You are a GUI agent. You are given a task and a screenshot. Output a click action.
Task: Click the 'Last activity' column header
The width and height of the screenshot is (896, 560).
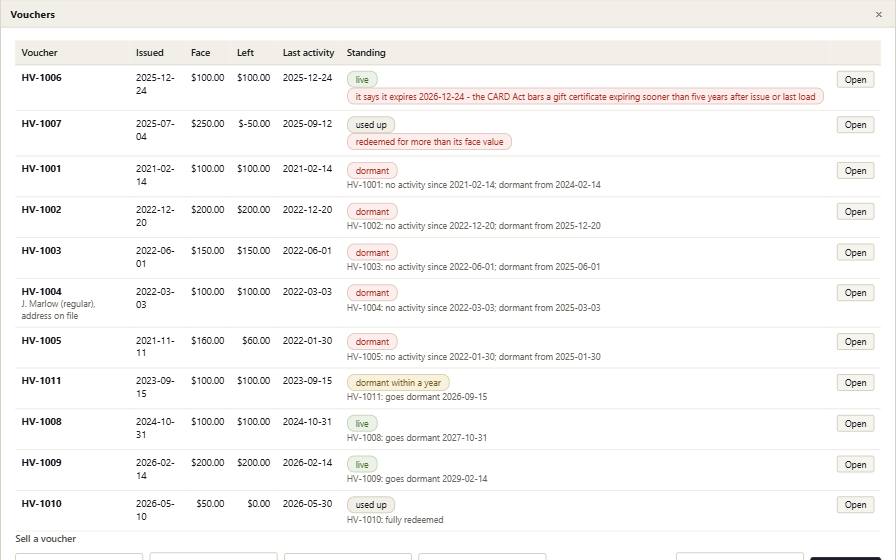[308, 53]
